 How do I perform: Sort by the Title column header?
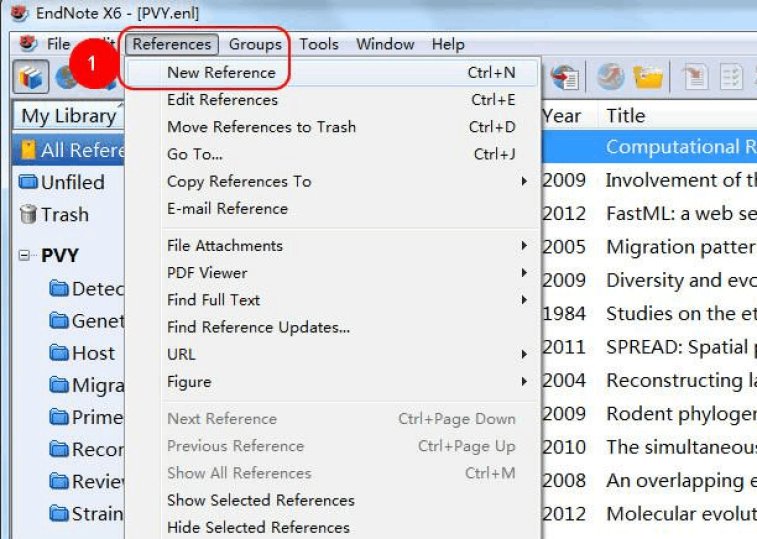tap(677, 116)
